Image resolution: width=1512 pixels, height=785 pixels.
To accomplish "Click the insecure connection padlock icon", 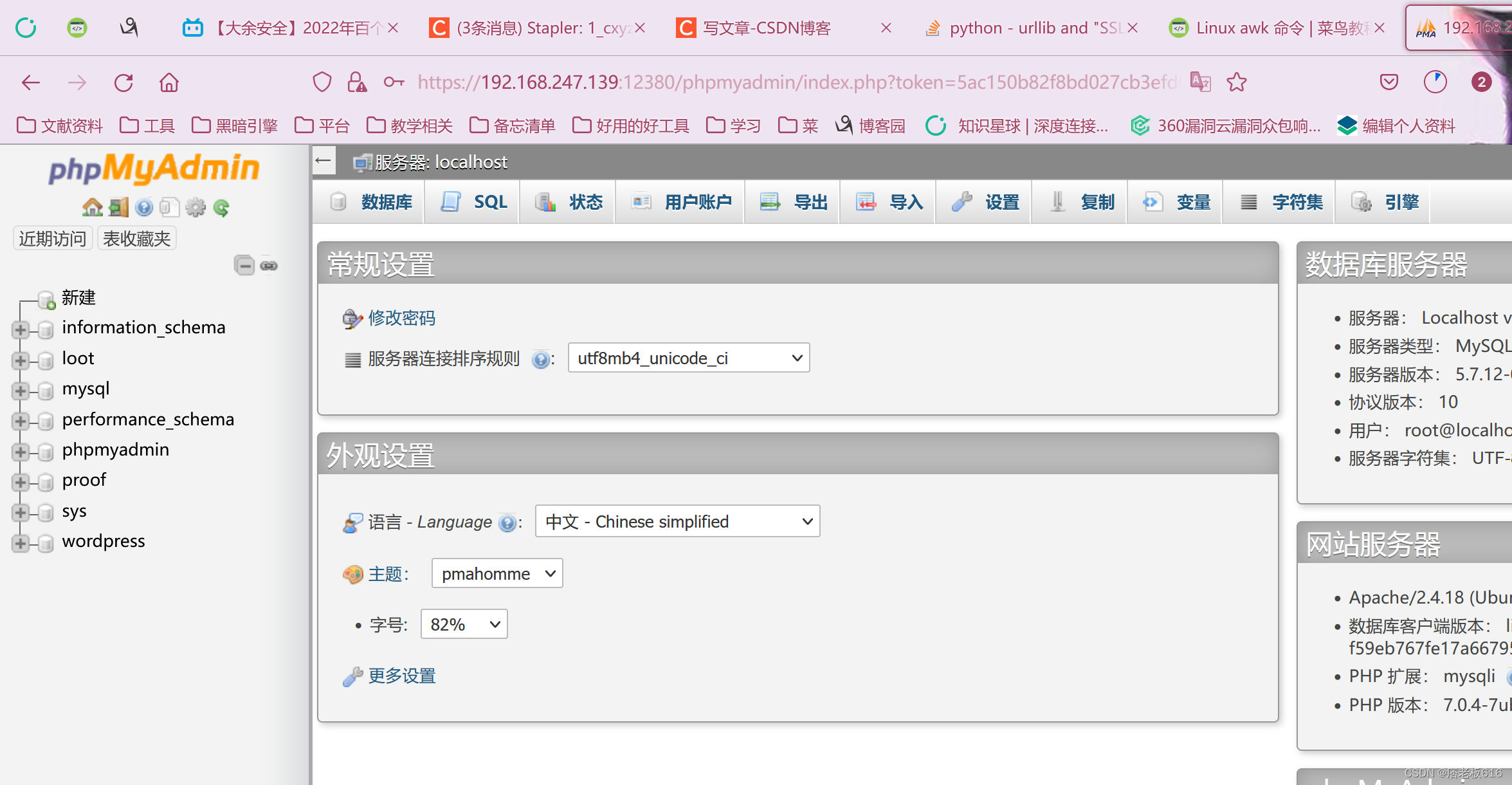I will (356, 82).
